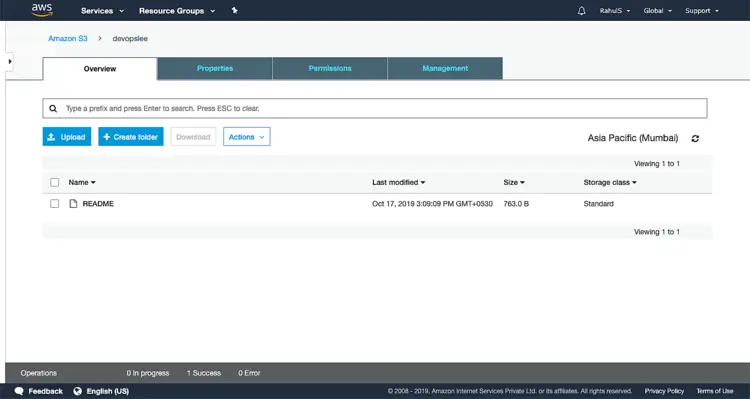Click the 0 In progress entry
The height and width of the screenshot is (399, 750).
[148, 373]
